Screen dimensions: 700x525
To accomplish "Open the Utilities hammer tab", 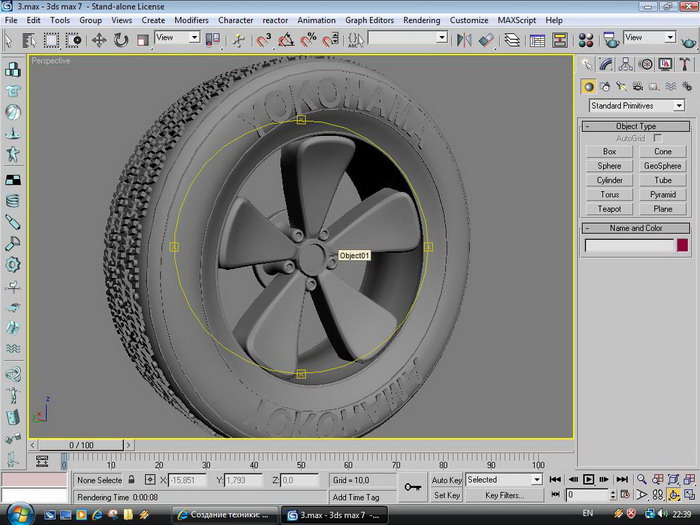I will (685, 64).
